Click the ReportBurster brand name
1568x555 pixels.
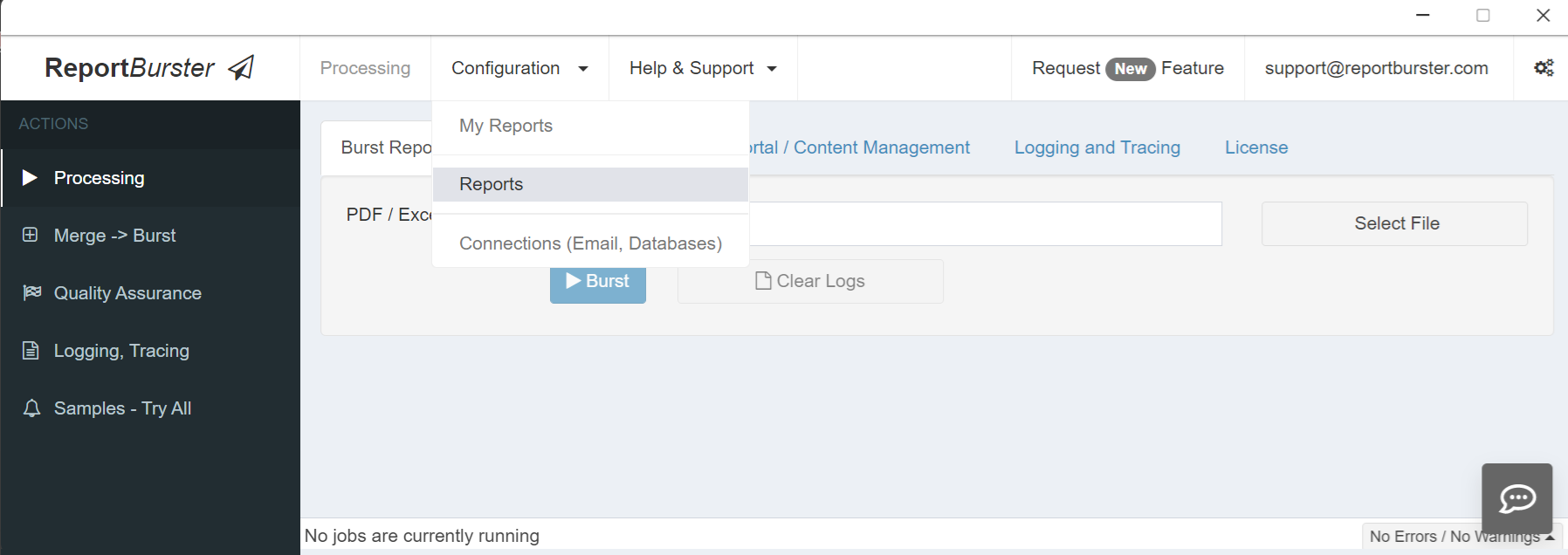pos(129,68)
